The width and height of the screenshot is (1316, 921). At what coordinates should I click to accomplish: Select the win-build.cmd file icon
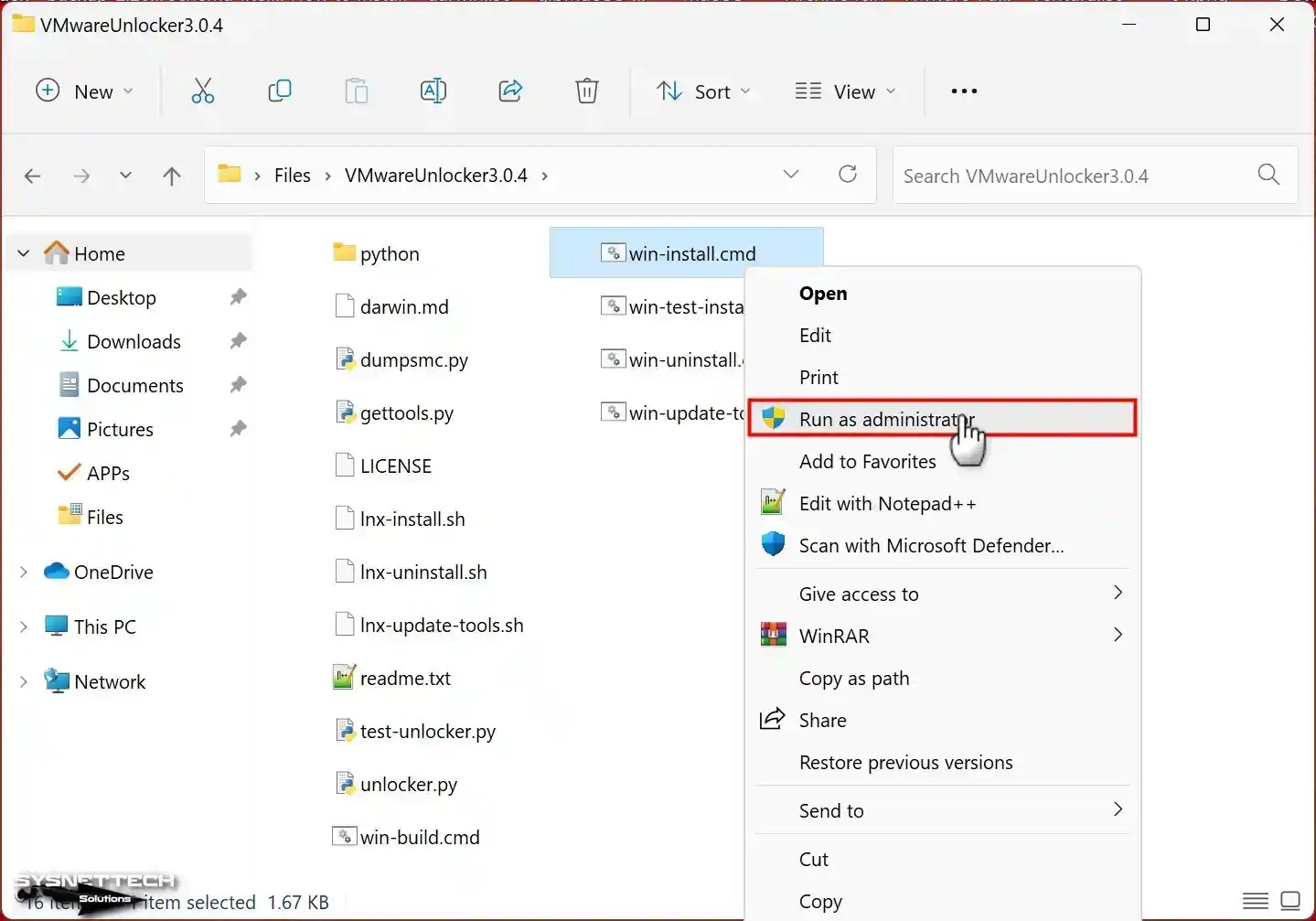[344, 836]
